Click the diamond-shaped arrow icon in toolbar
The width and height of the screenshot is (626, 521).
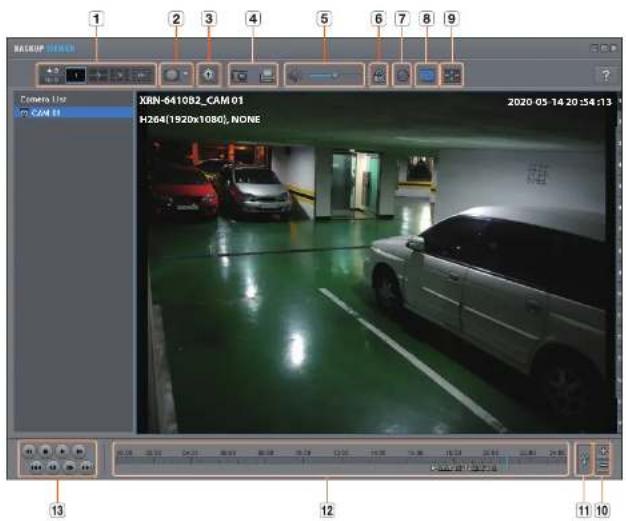[208, 75]
